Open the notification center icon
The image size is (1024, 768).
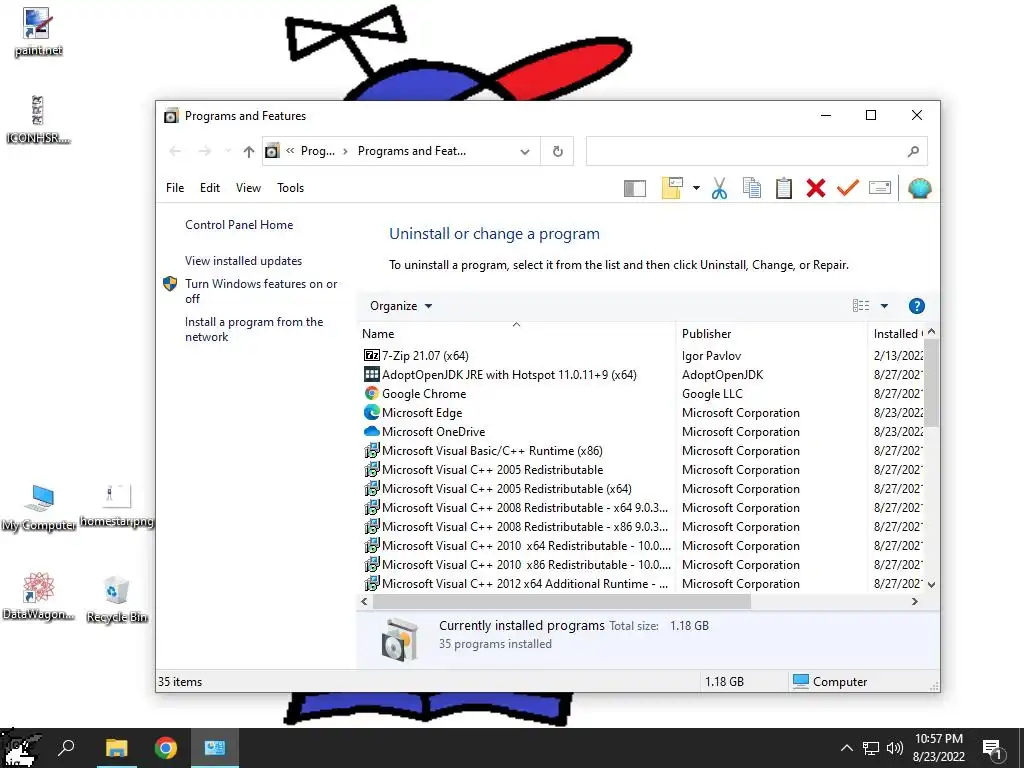coord(993,750)
